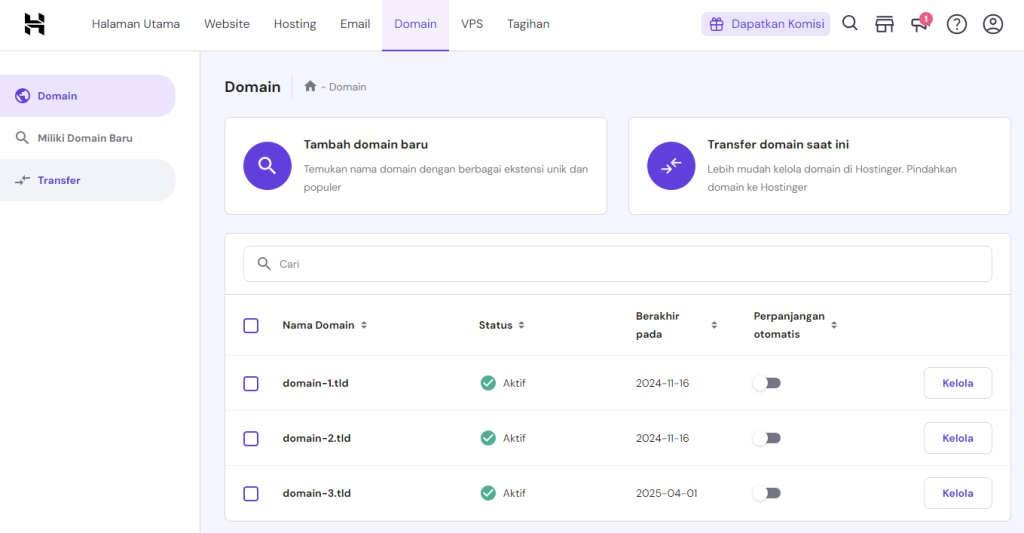Image resolution: width=1024 pixels, height=533 pixels.
Task: Click the arrows icon beside Transfer sidebar item
Action: click(x=22, y=180)
